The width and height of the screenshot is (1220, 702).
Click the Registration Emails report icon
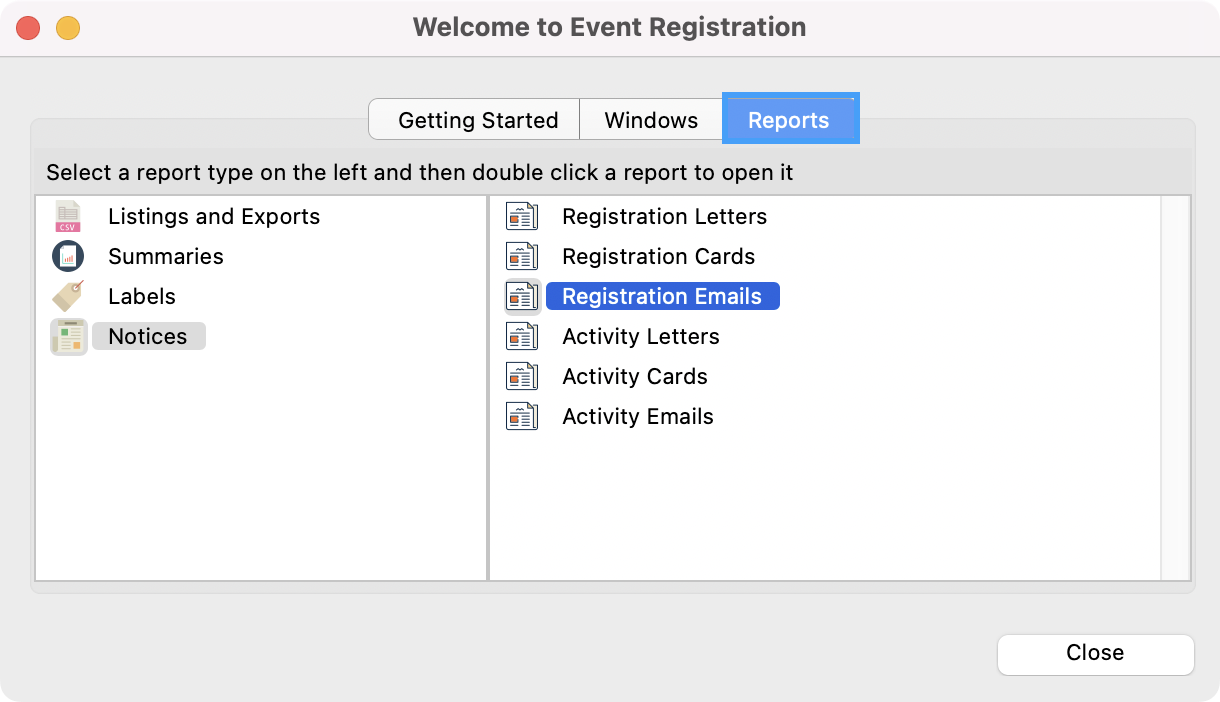(522, 297)
